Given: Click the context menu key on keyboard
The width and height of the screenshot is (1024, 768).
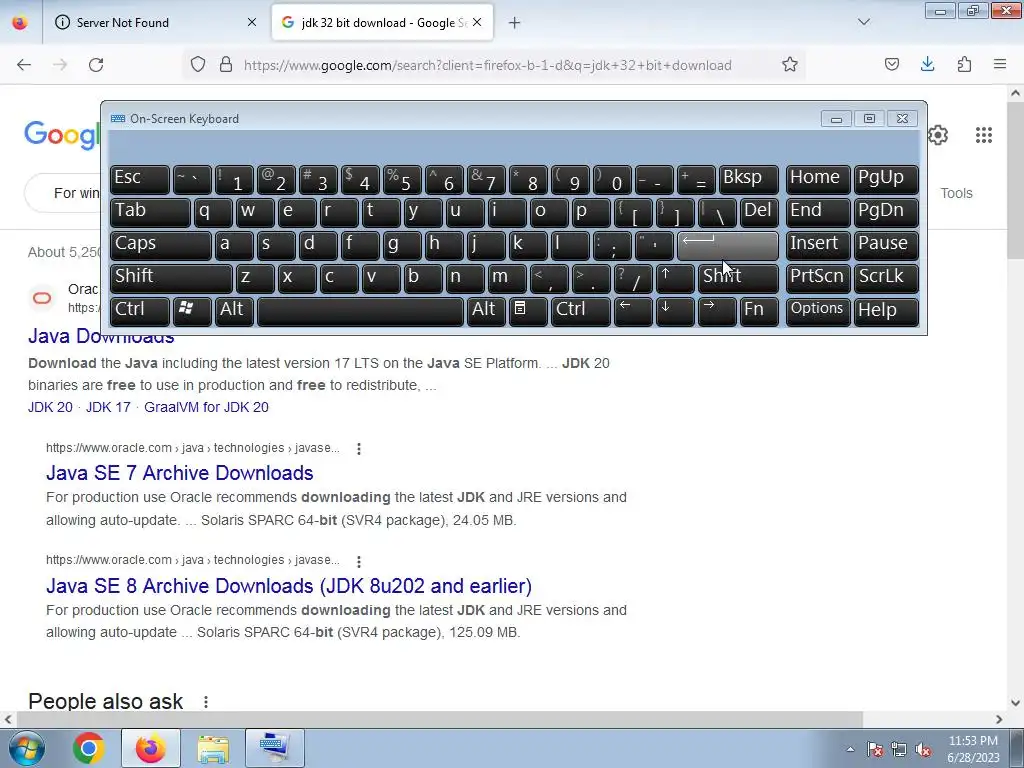Looking at the screenshot, I should tap(528, 311).
